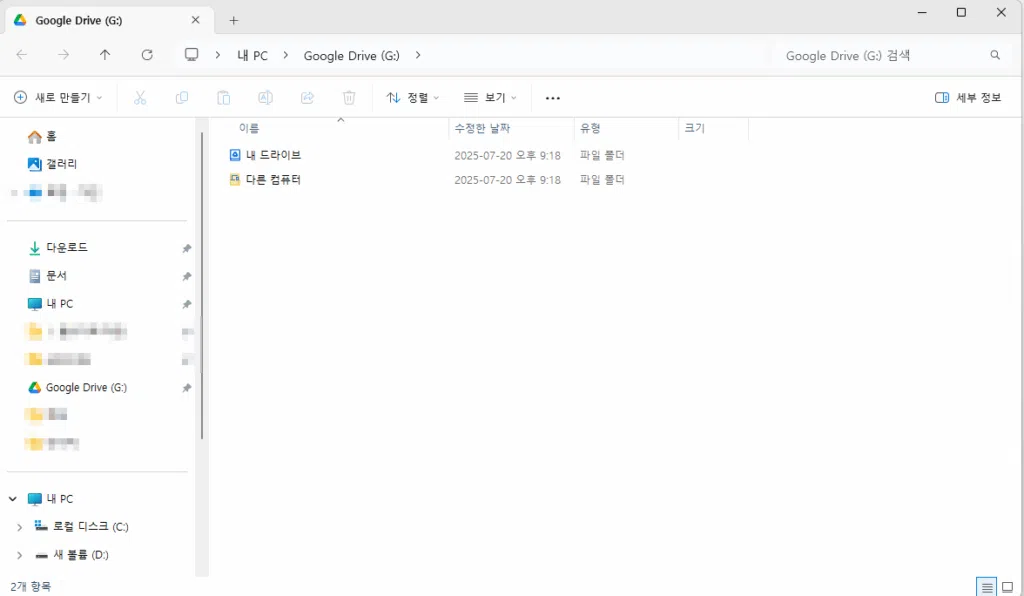Click the Copy icon in toolbar

[x=182, y=98]
